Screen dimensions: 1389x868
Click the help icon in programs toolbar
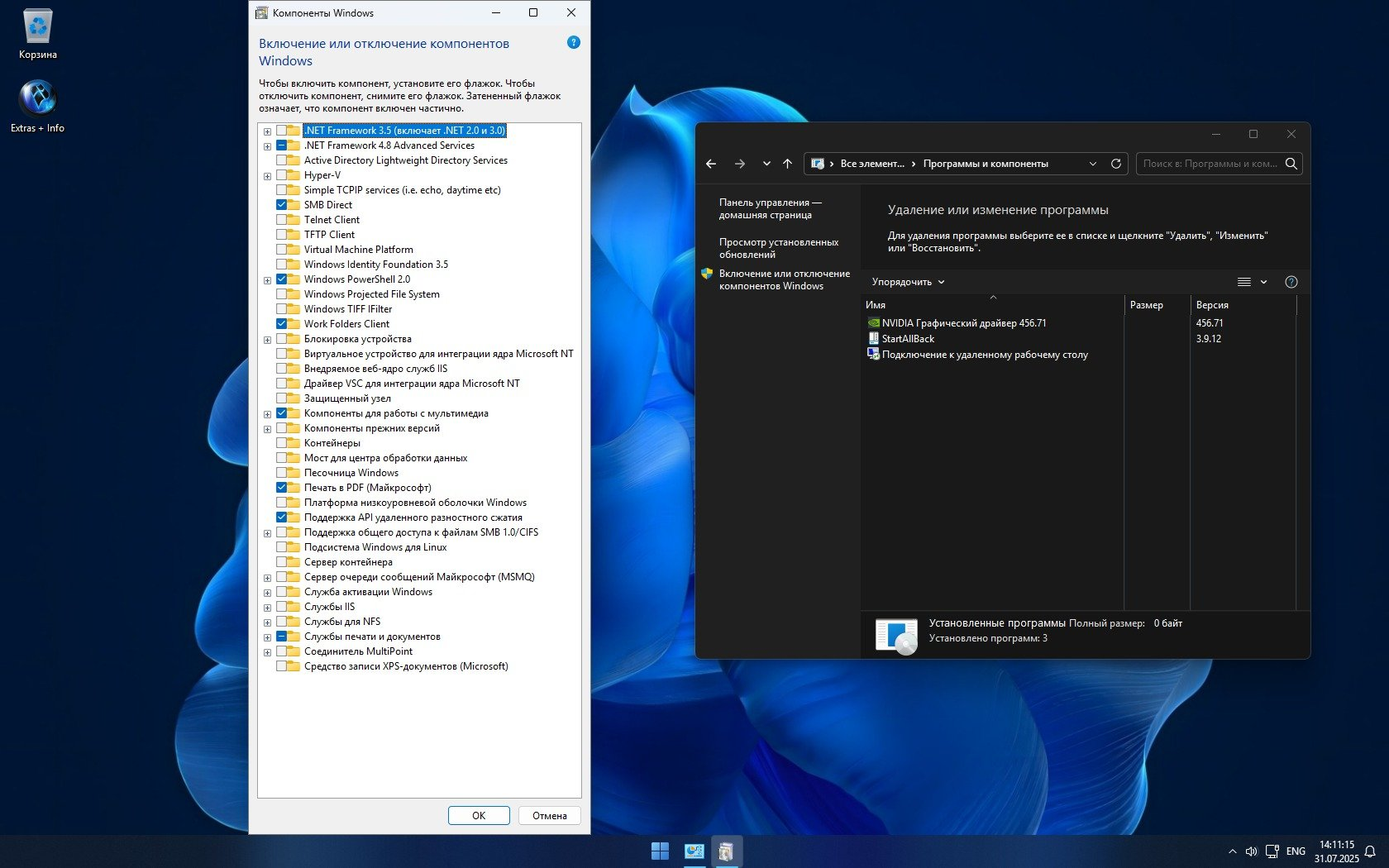(x=1291, y=282)
